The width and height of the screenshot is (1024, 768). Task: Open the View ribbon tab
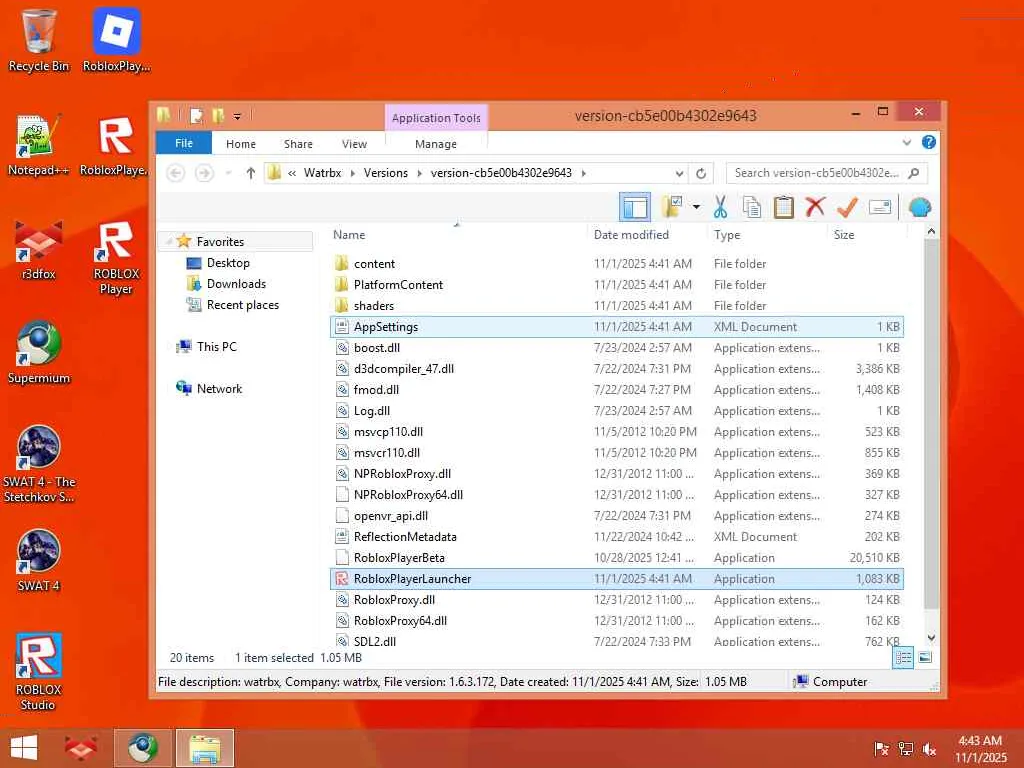coord(355,144)
